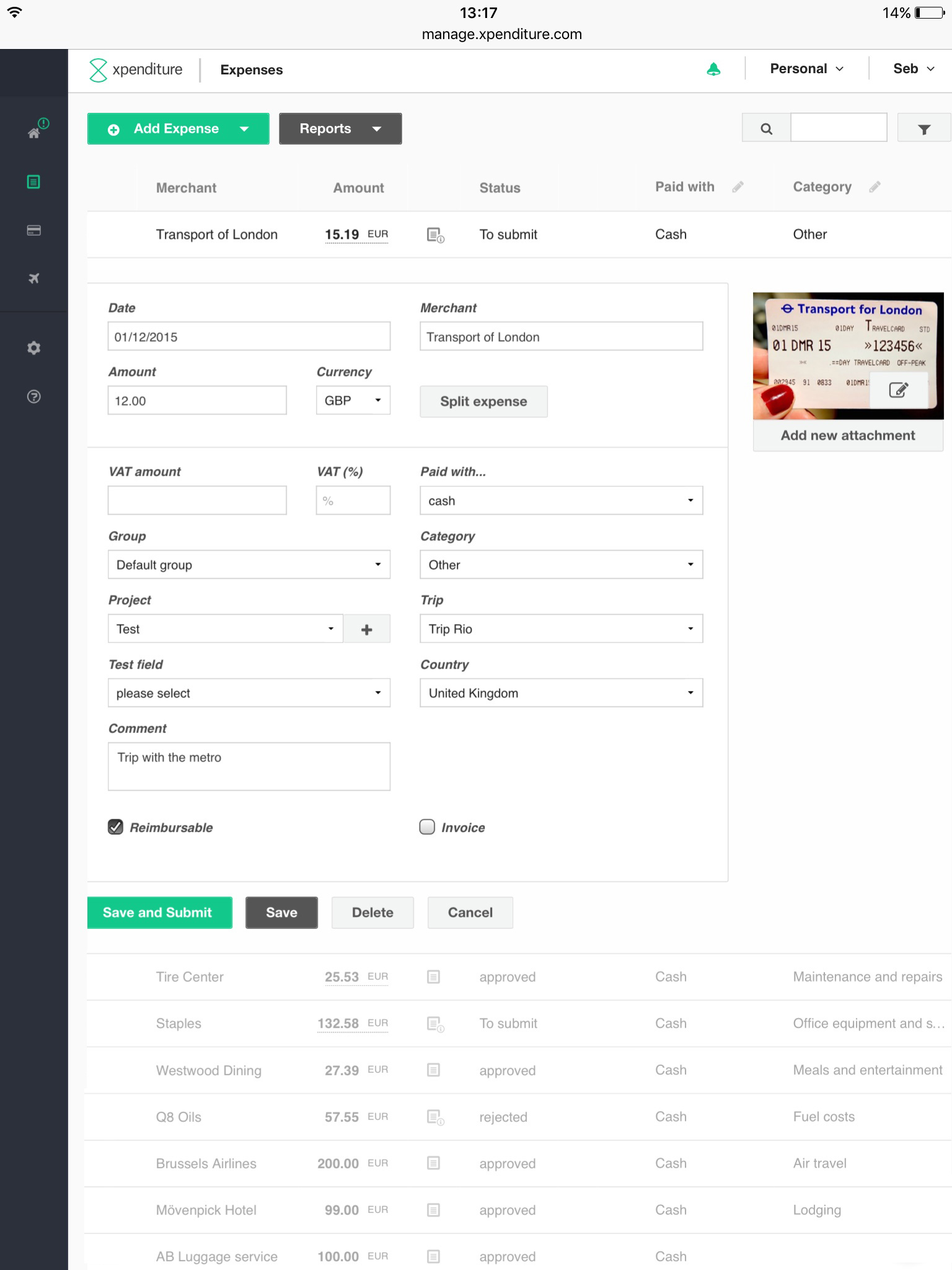Expand the Currency GBP dropdown

click(353, 401)
